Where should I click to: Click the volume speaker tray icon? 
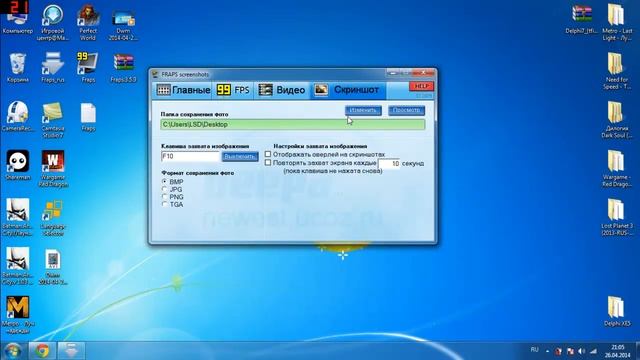582,351
